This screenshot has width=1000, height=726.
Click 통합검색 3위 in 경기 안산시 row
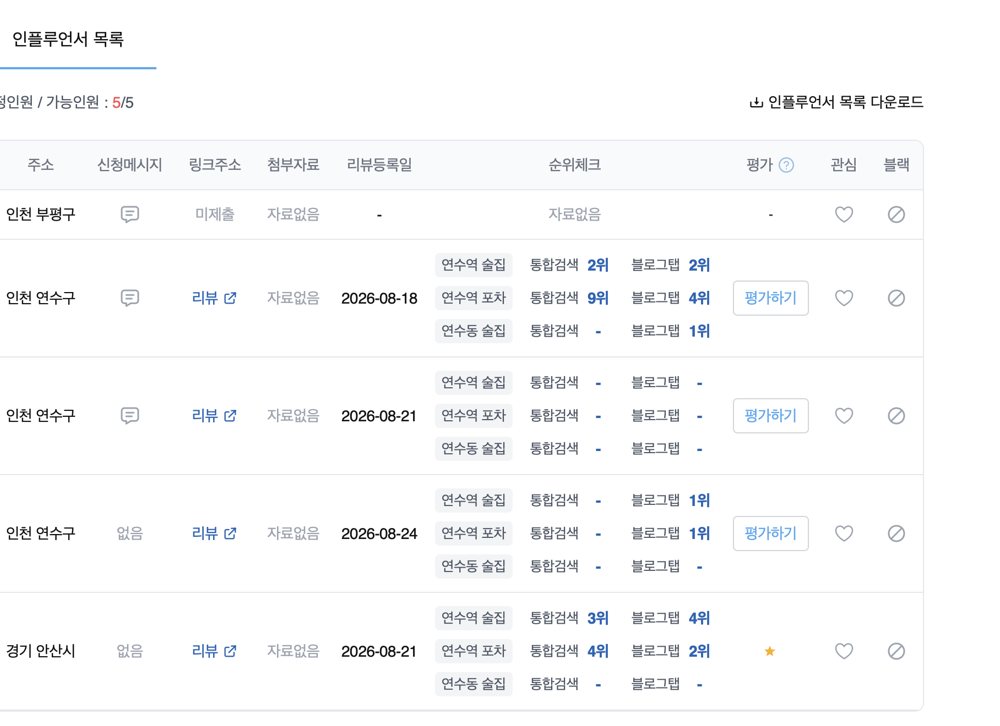(570, 618)
